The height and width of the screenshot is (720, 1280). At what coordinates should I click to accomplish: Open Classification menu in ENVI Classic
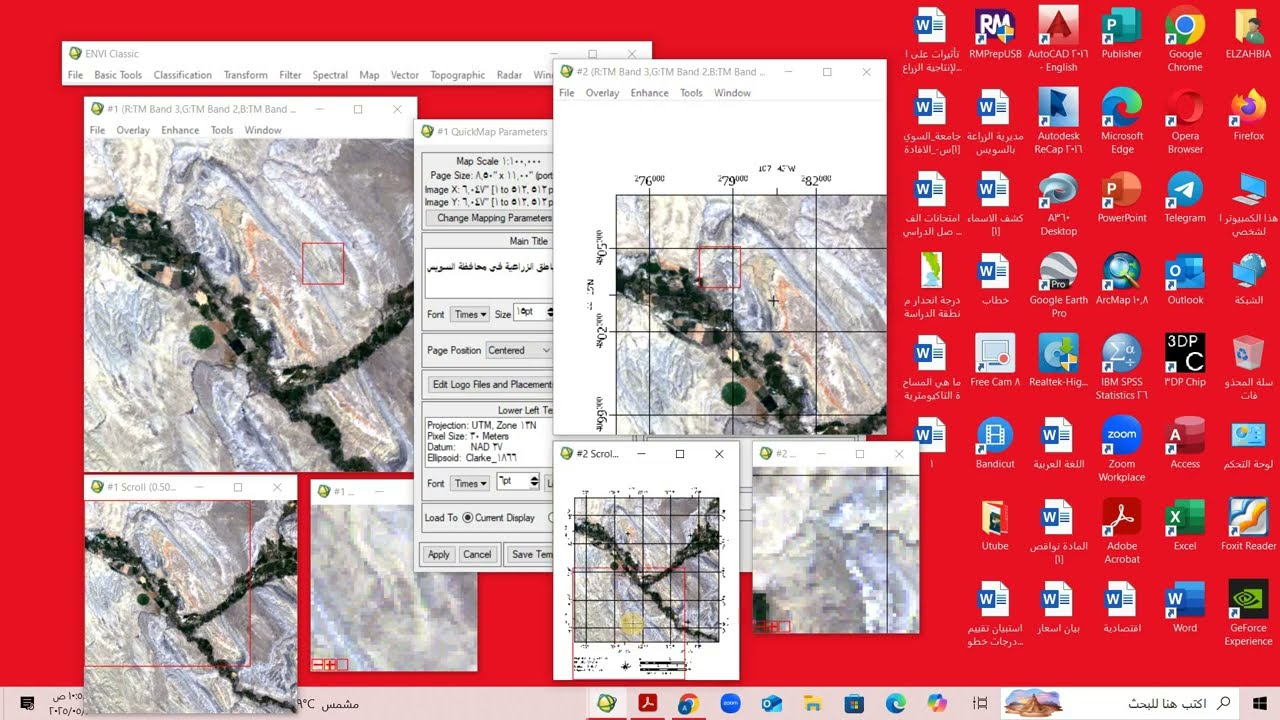(182, 75)
